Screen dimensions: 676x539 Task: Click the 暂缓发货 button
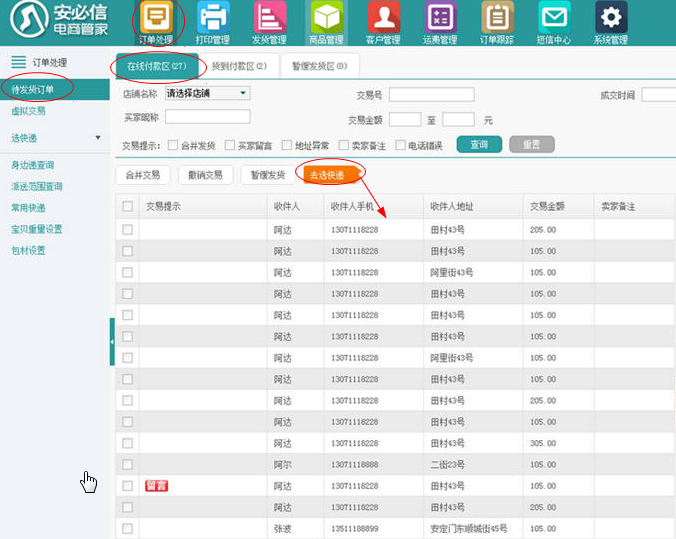pos(268,175)
